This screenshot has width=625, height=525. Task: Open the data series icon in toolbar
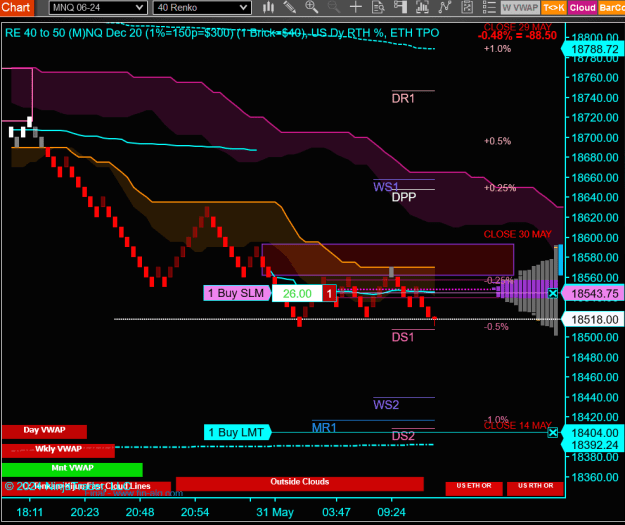click(x=422, y=7)
